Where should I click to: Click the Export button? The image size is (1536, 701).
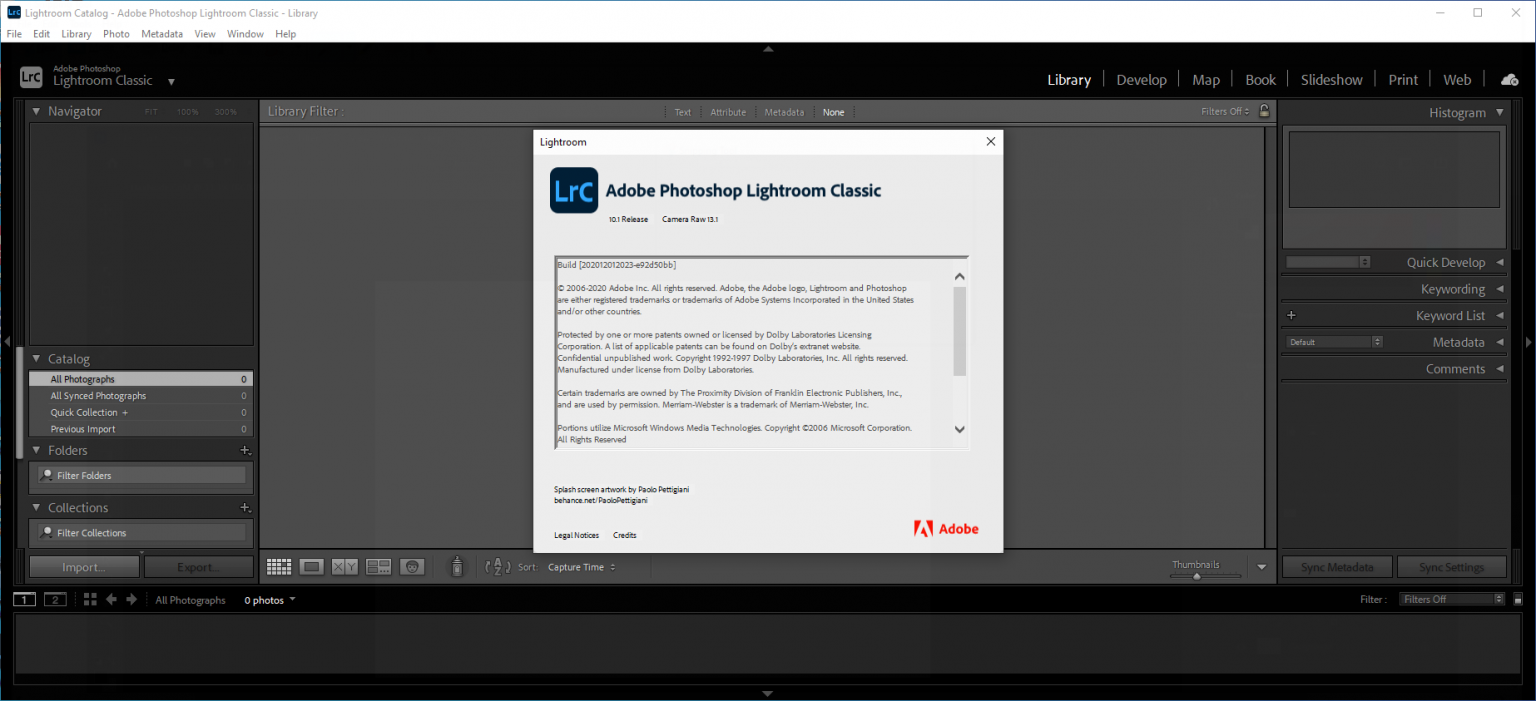[x=199, y=567]
